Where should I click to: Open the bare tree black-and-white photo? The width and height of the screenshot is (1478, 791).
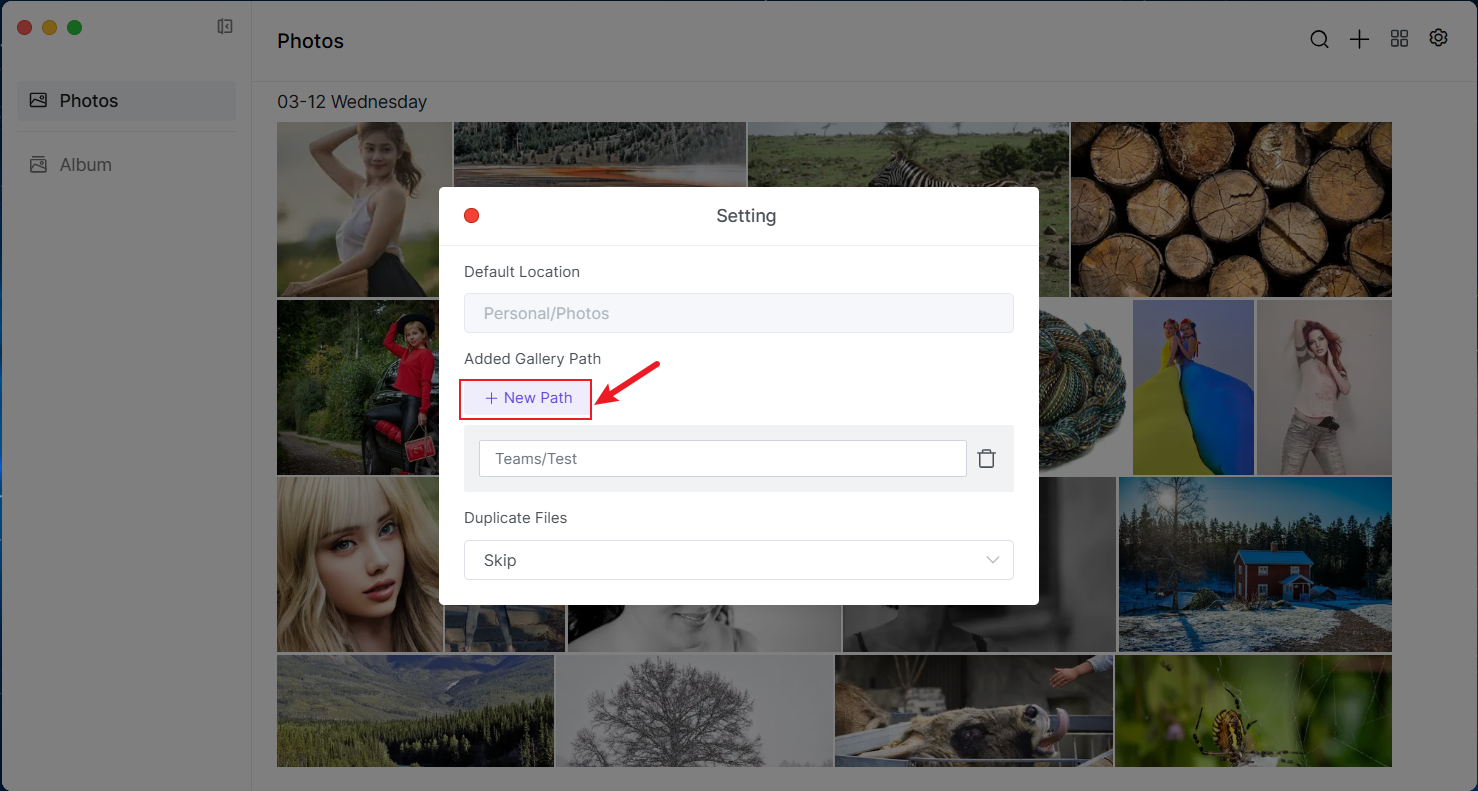pyautogui.click(x=693, y=710)
